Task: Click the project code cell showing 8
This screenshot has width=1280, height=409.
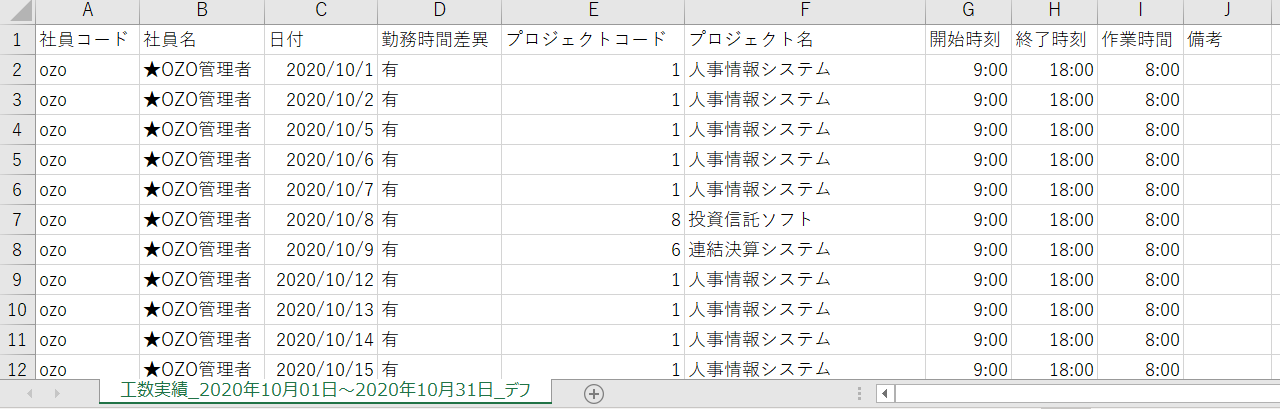Action: 592,219
